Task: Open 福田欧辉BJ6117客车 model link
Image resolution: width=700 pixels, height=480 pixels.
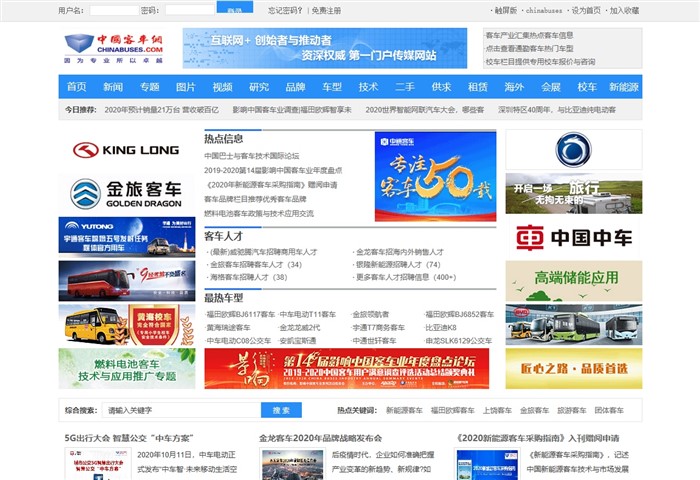Action: click(241, 314)
